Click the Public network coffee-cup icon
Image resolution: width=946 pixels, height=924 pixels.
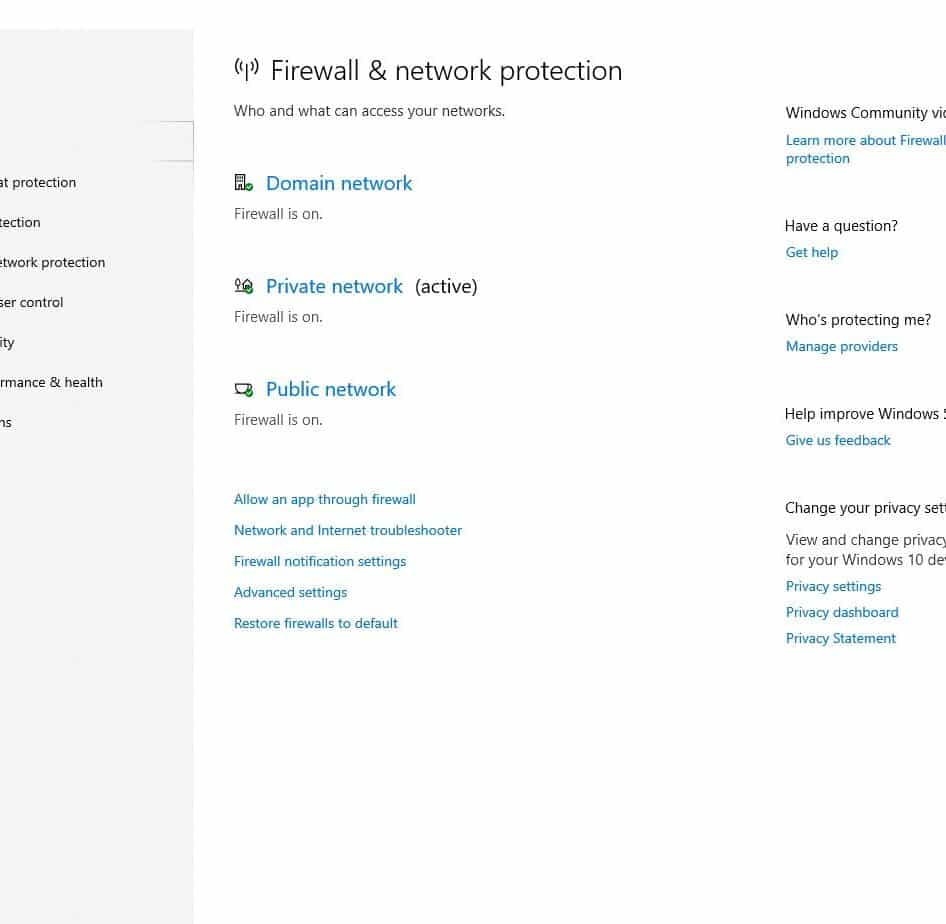tap(244, 390)
